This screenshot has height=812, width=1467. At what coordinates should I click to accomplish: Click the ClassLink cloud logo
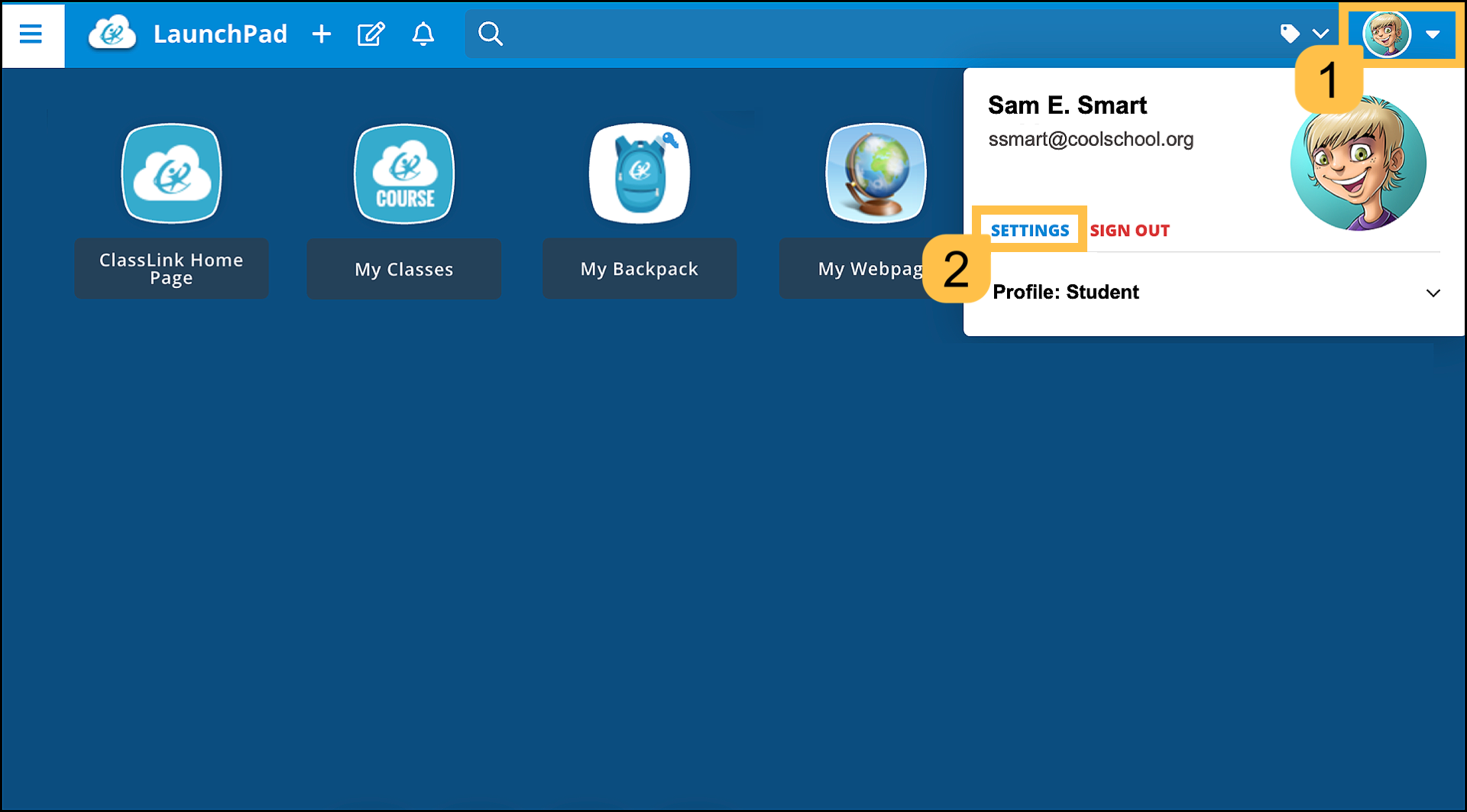[x=112, y=32]
